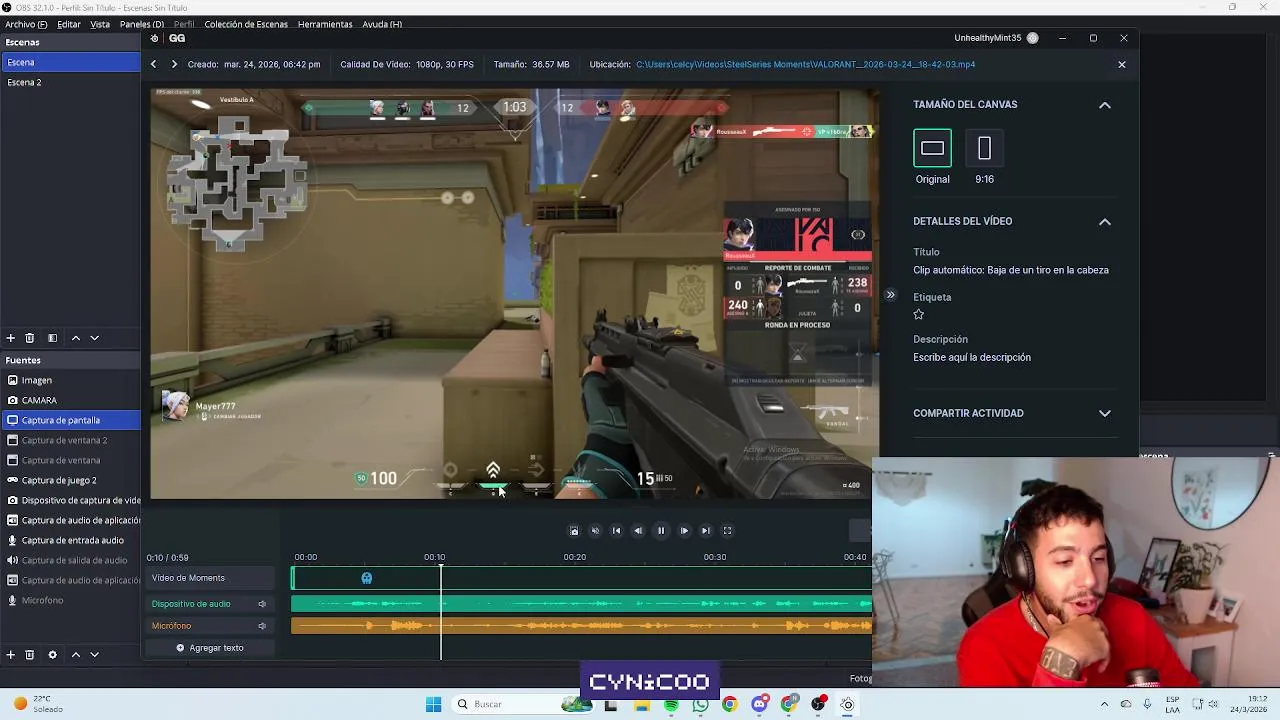Select the Captura de juego 2 source
Screen dimensions: 1280x720
click(70, 480)
